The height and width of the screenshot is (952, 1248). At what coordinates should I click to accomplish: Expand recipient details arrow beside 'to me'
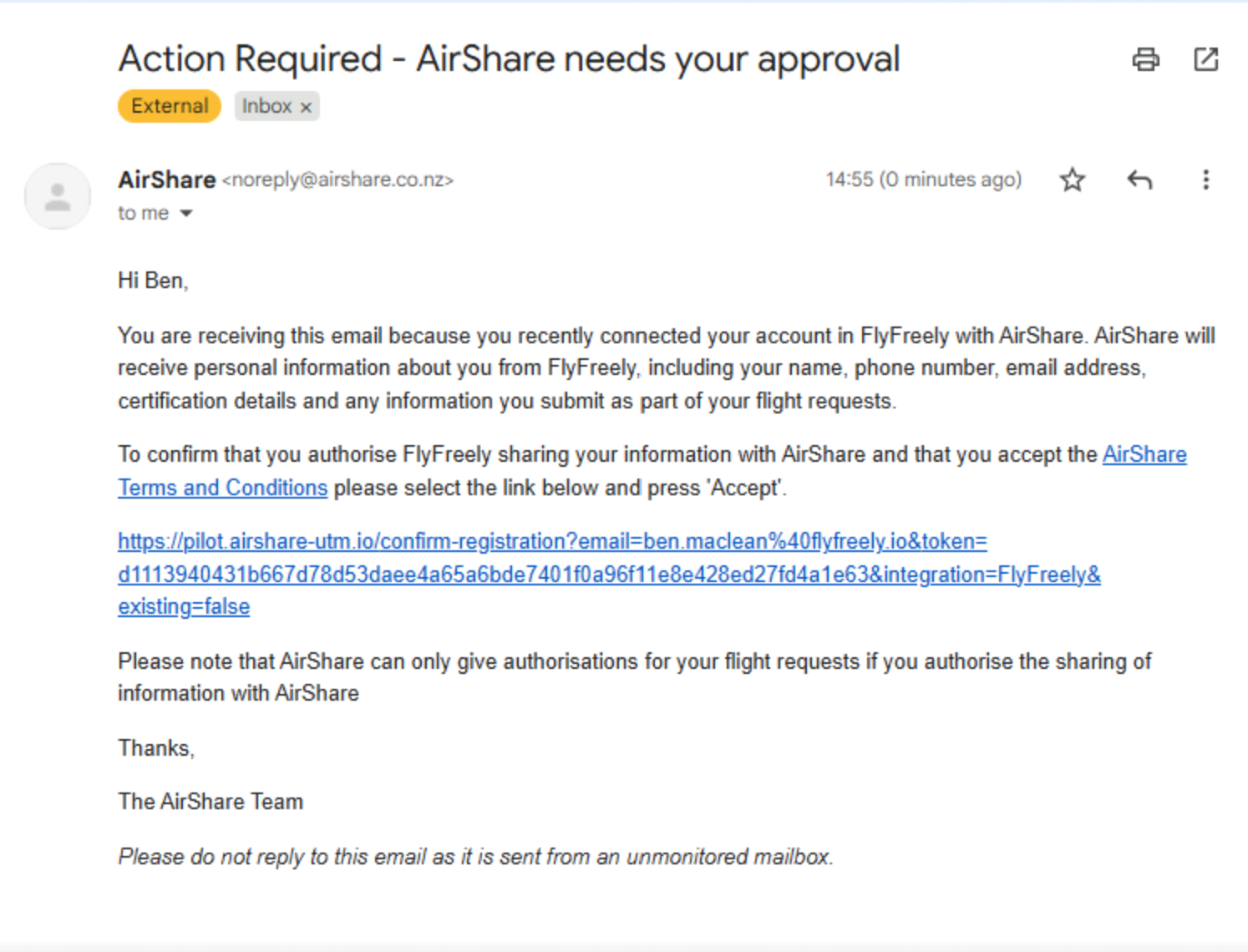click(x=186, y=214)
